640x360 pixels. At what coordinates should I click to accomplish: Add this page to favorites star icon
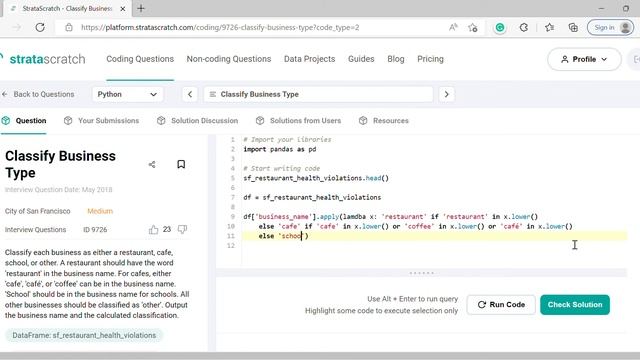pos(473,27)
